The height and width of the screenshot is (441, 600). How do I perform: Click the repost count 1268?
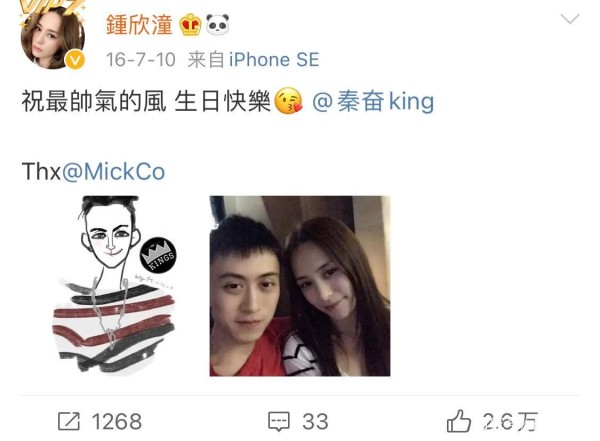click(117, 421)
